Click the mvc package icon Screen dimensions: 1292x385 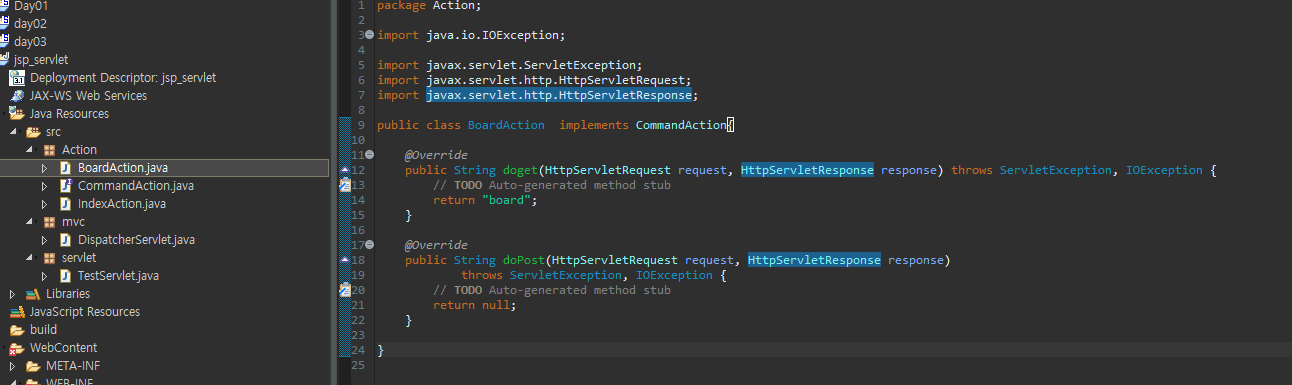[x=49, y=222]
